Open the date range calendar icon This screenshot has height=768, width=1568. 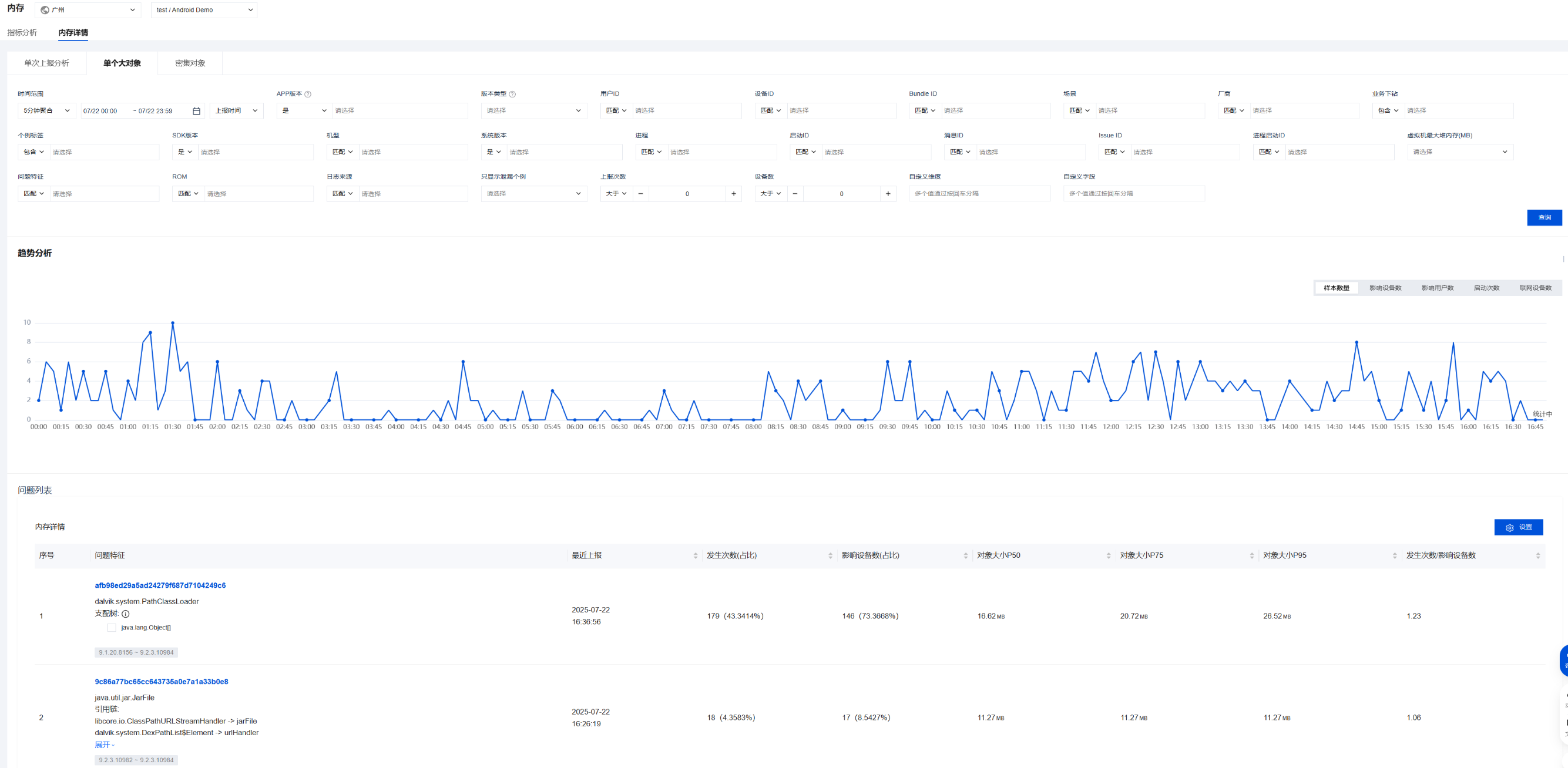(x=196, y=111)
